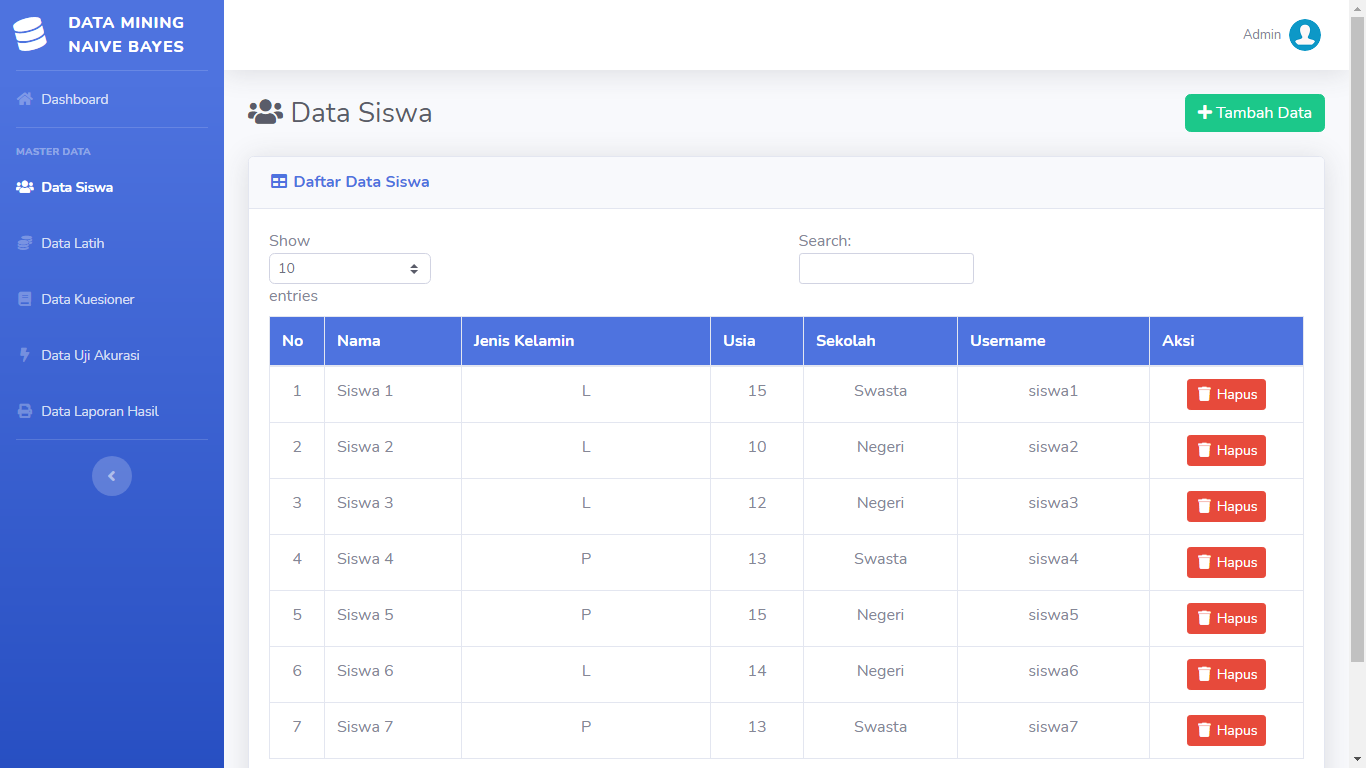Click Hapus in the Siswa 5 row
The height and width of the screenshot is (768, 1366).
click(1226, 619)
